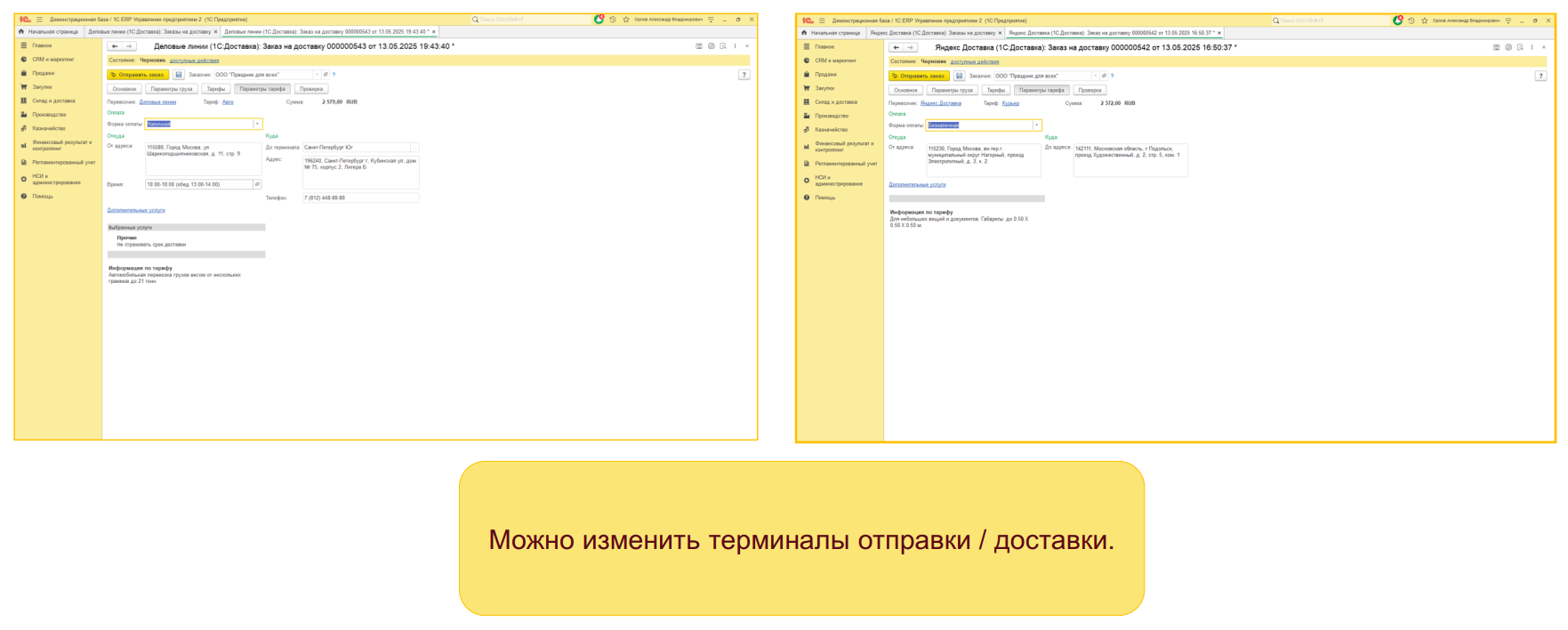The width and height of the screenshot is (1568, 630).
Task: Open history icon in Яндекс Доставка window
Action: (x=1411, y=20)
